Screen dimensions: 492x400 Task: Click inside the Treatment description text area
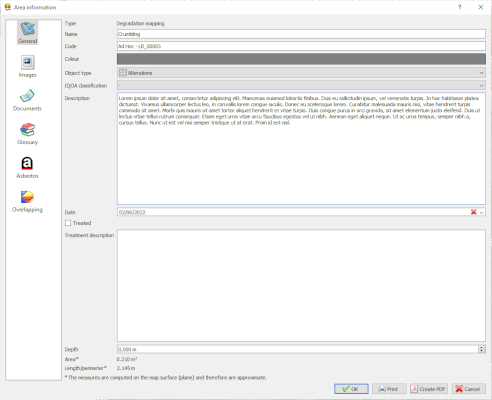click(x=301, y=286)
